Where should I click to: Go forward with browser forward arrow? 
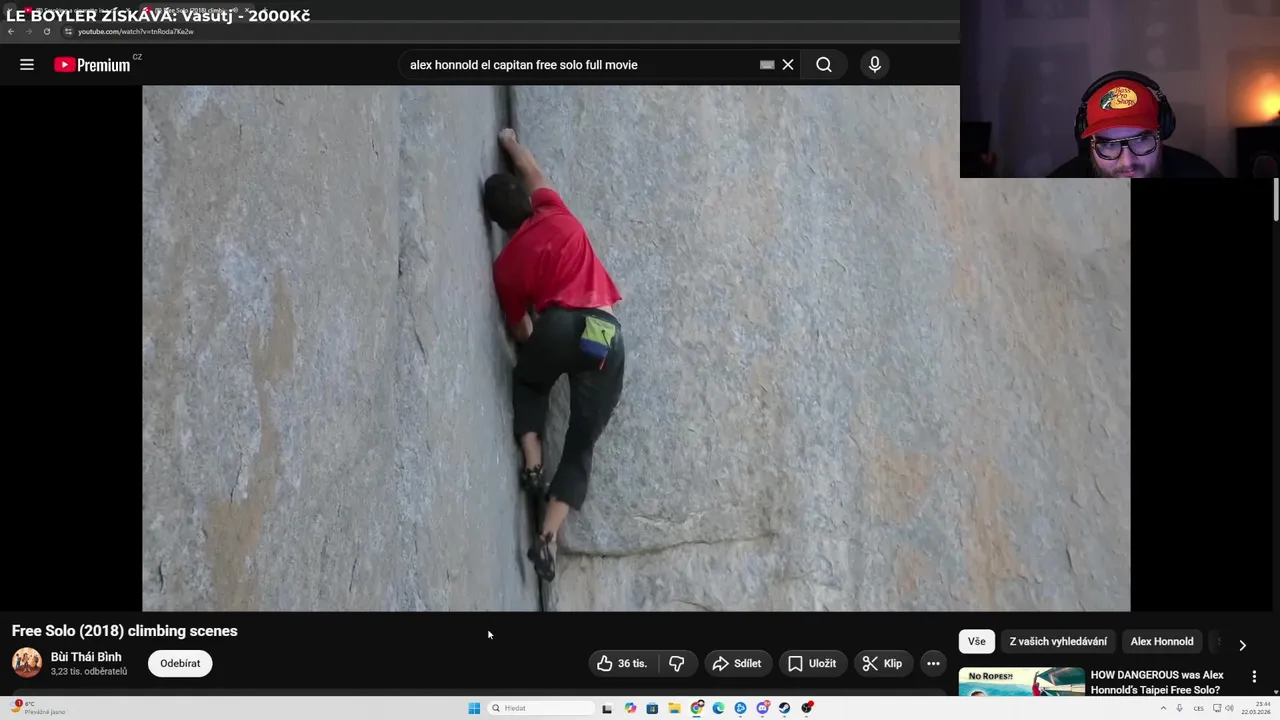coord(28,31)
